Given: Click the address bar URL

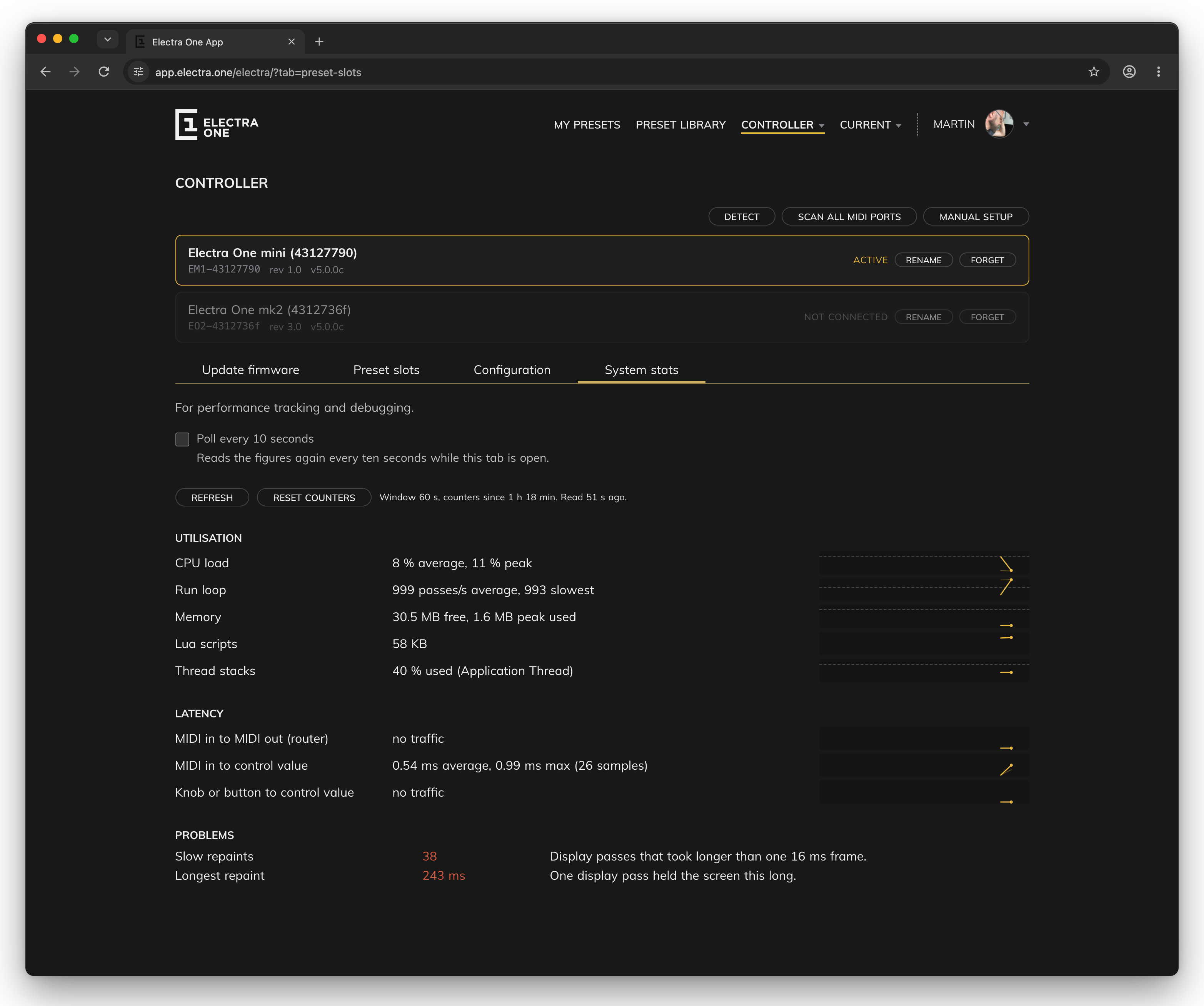Looking at the screenshot, I should coord(258,72).
